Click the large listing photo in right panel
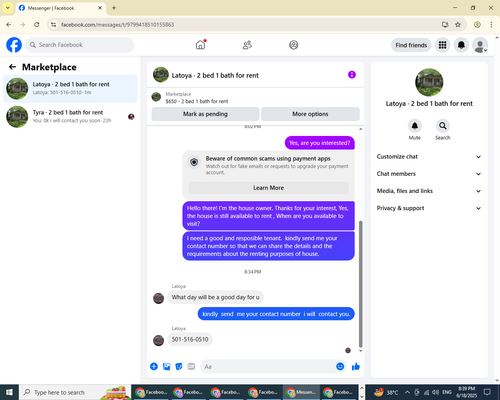 (429, 82)
